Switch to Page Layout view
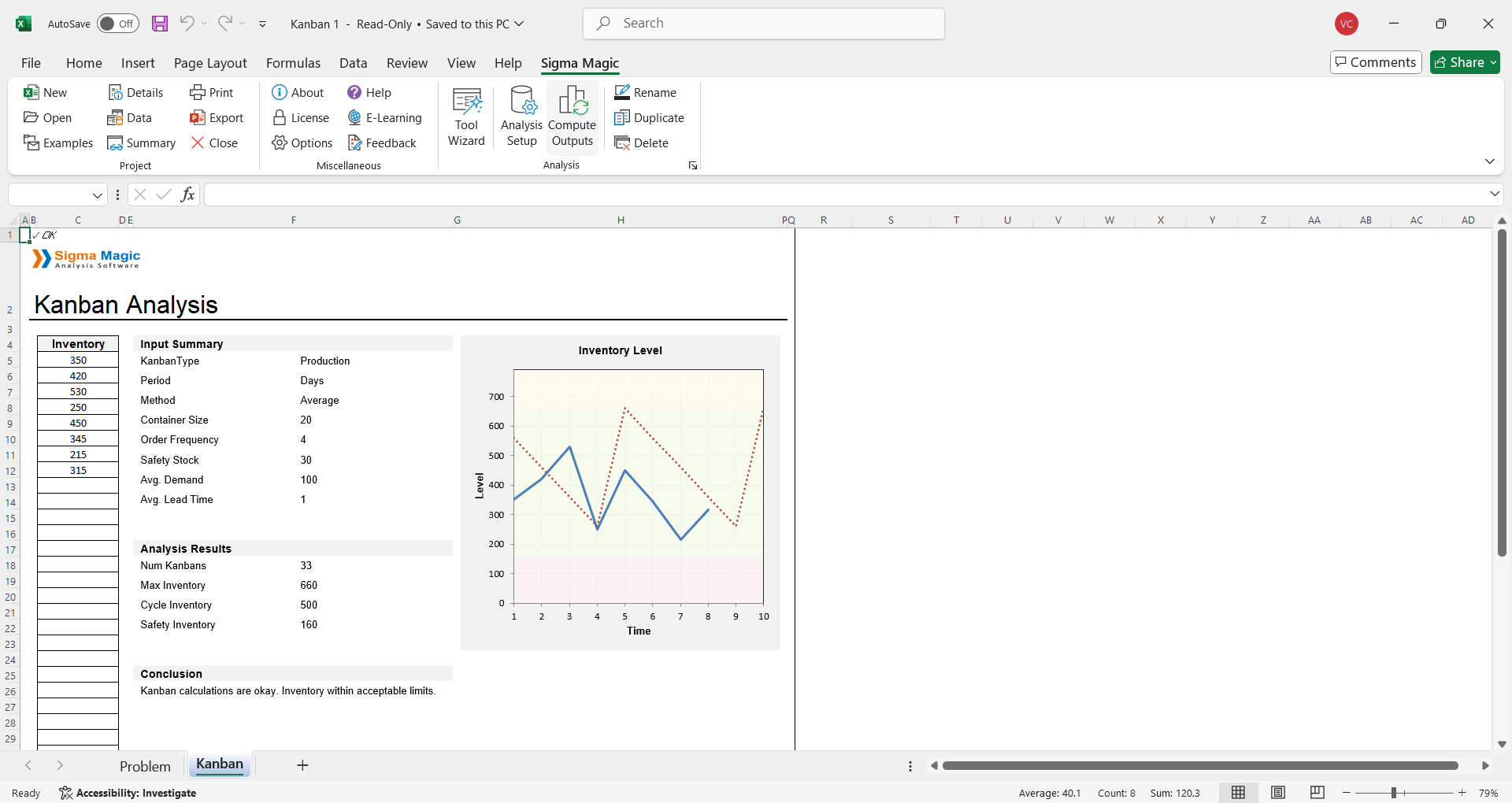Screen dimensions: 1512x803 (x=1278, y=793)
